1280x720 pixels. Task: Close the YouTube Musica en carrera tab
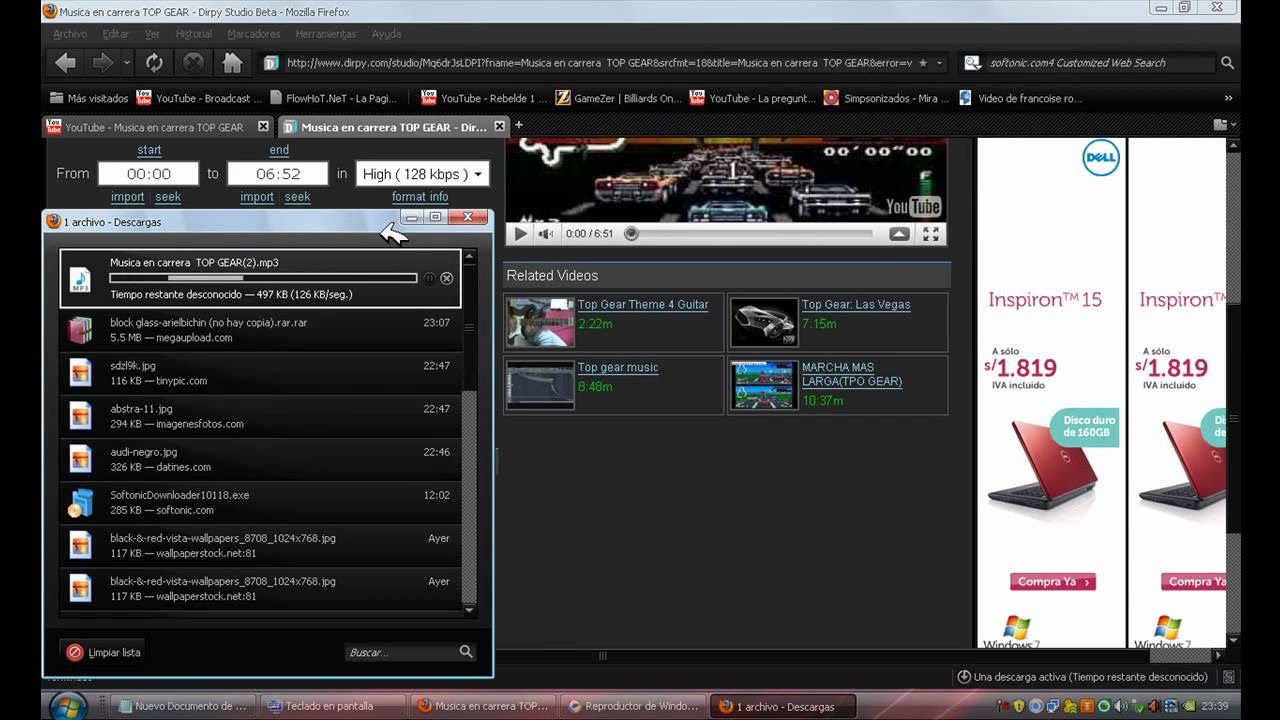(263, 127)
